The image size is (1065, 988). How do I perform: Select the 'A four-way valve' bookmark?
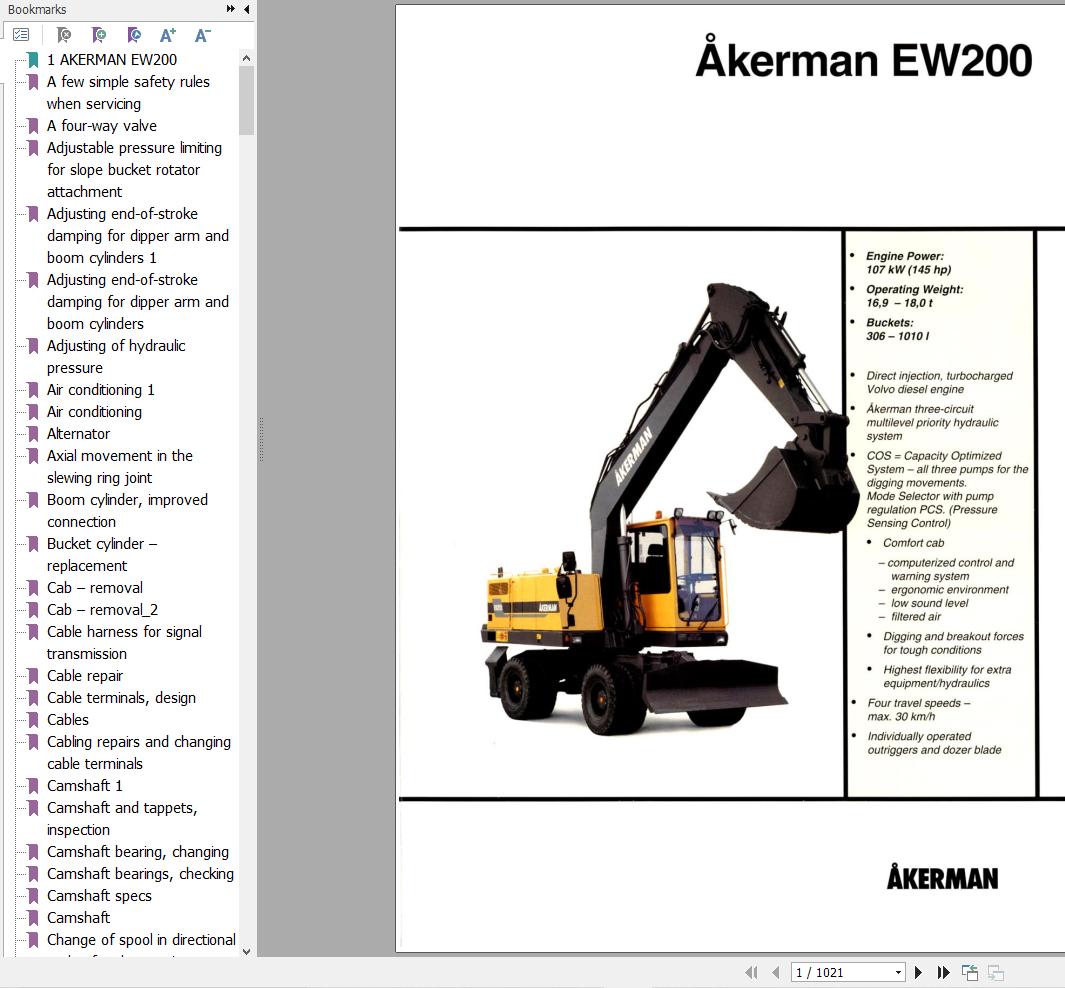(x=101, y=126)
